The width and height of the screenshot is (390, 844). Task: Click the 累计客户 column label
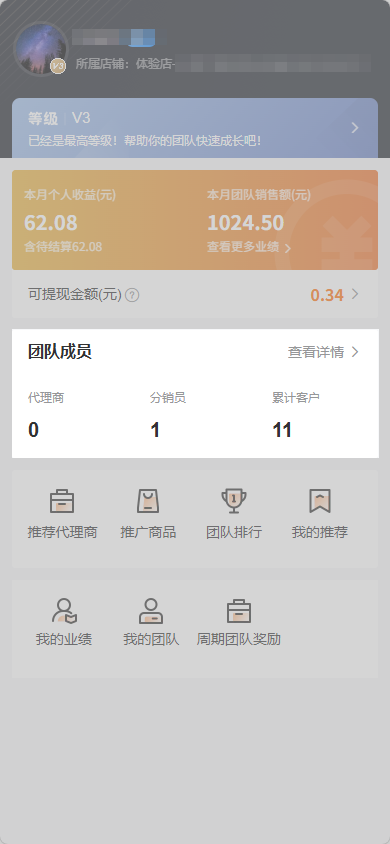pyautogui.click(x=296, y=398)
